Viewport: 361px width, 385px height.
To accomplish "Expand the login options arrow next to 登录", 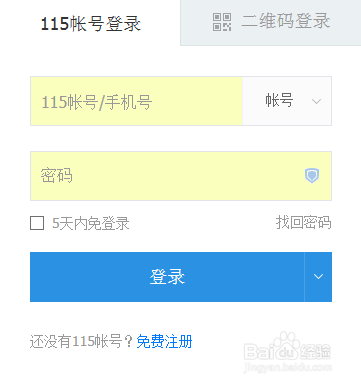I will tap(318, 277).
